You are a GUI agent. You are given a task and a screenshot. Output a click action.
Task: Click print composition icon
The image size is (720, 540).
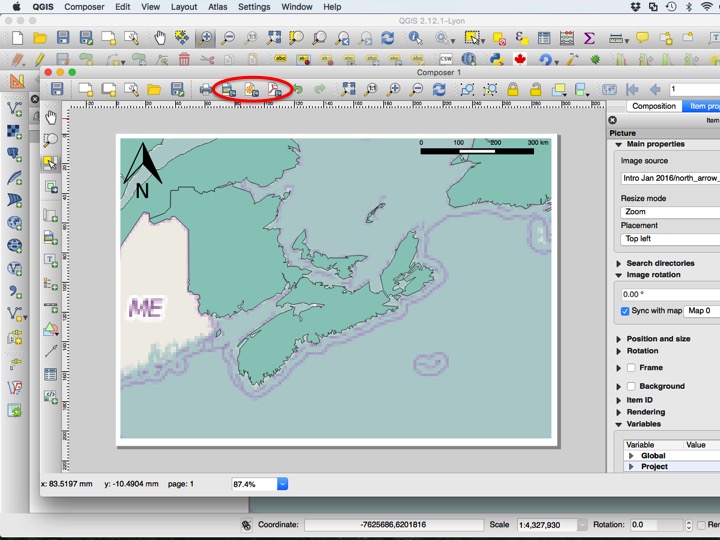pos(205,89)
